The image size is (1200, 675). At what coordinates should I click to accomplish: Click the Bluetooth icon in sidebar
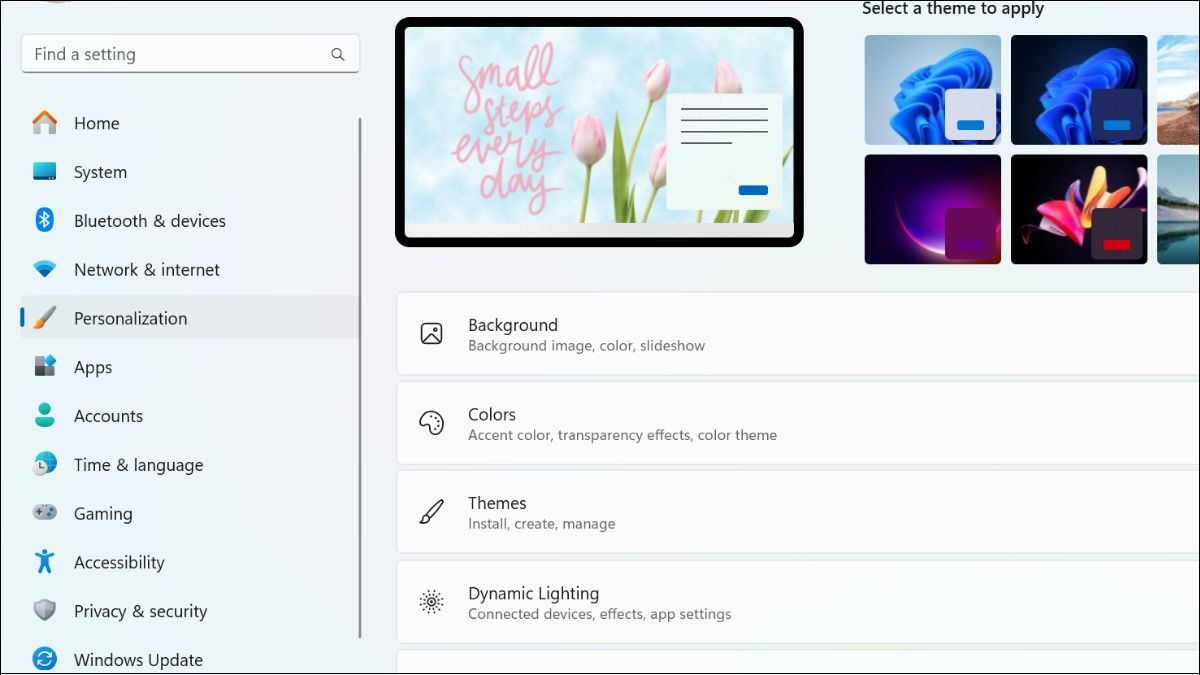pos(45,220)
